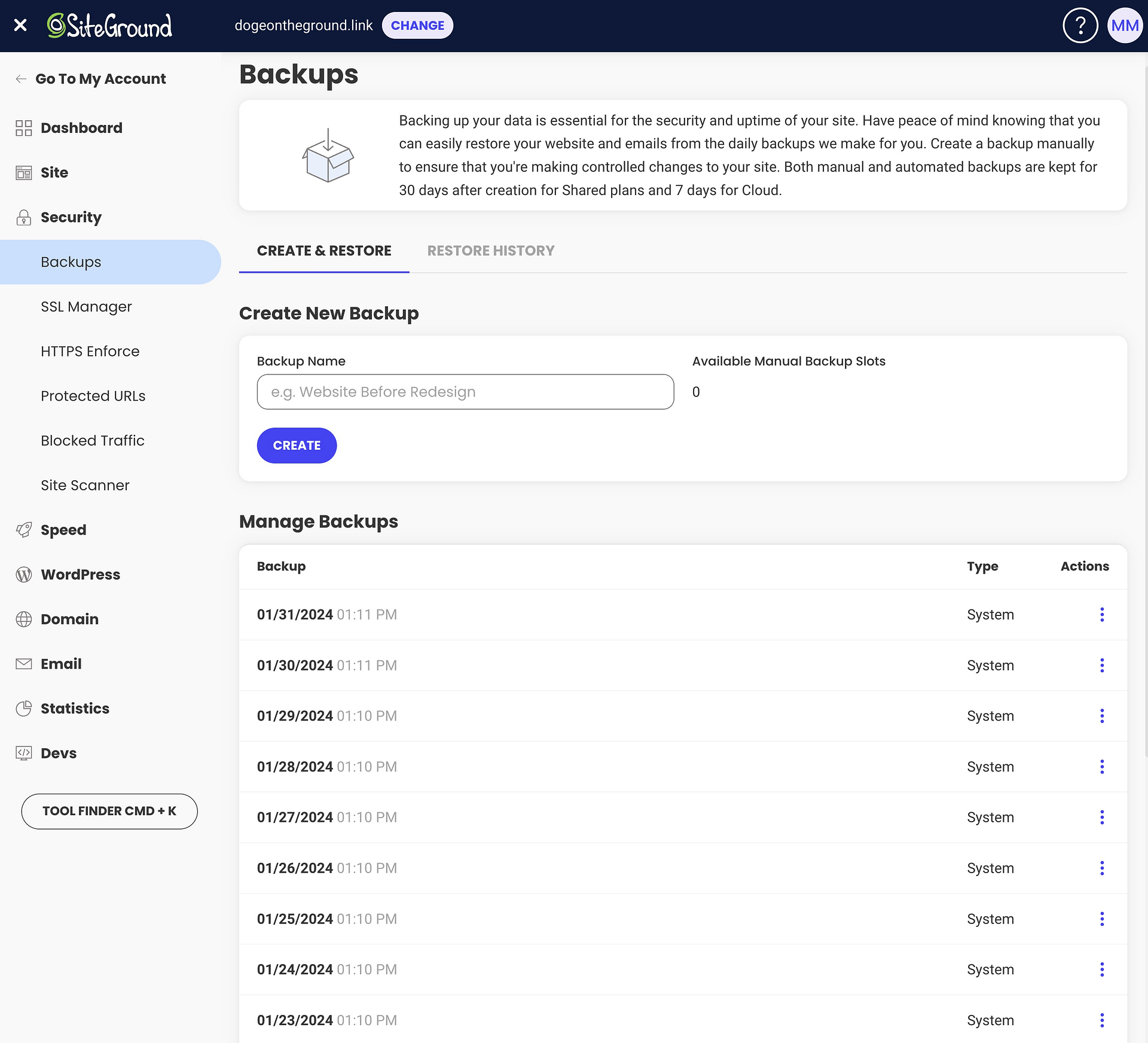The width and height of the screenshot is (1148, 1043).
Task: Open Email management section
Action: (x=61, y=663)
